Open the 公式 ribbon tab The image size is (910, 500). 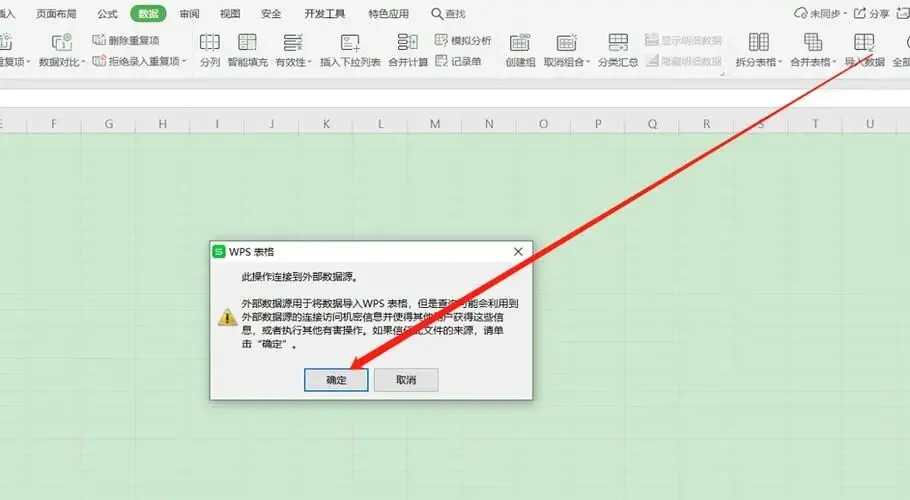pos(107,13)
